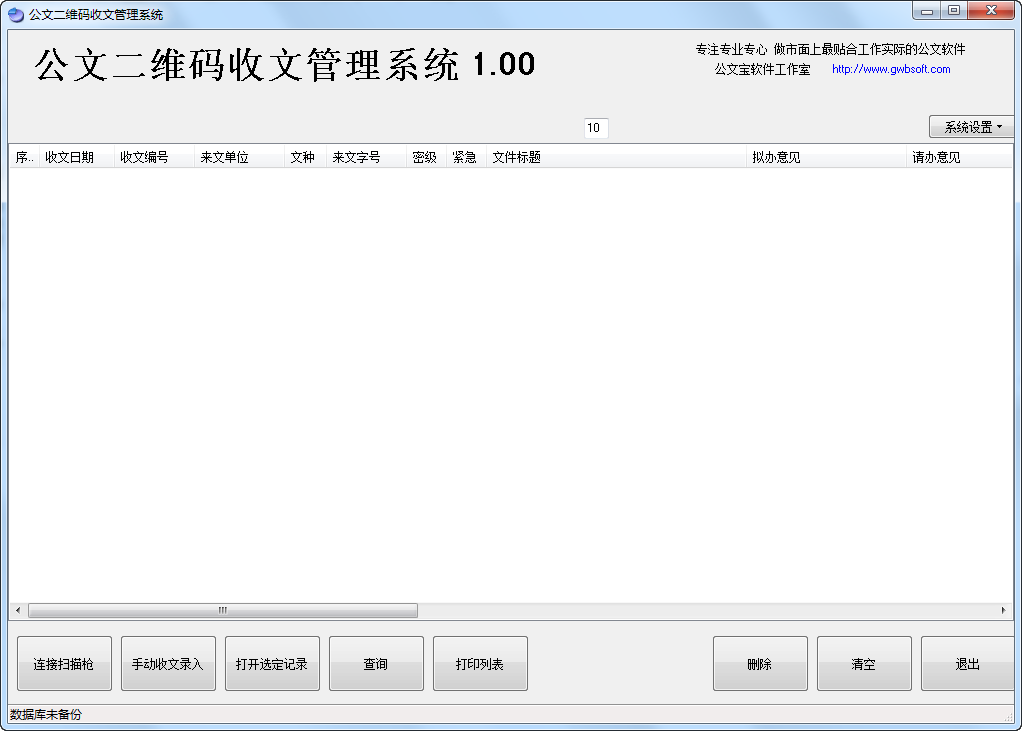Open the gwbsoft.com website link
Image resolution: width=1022 pixels, height=731 pixels.
tap(891, 69)
